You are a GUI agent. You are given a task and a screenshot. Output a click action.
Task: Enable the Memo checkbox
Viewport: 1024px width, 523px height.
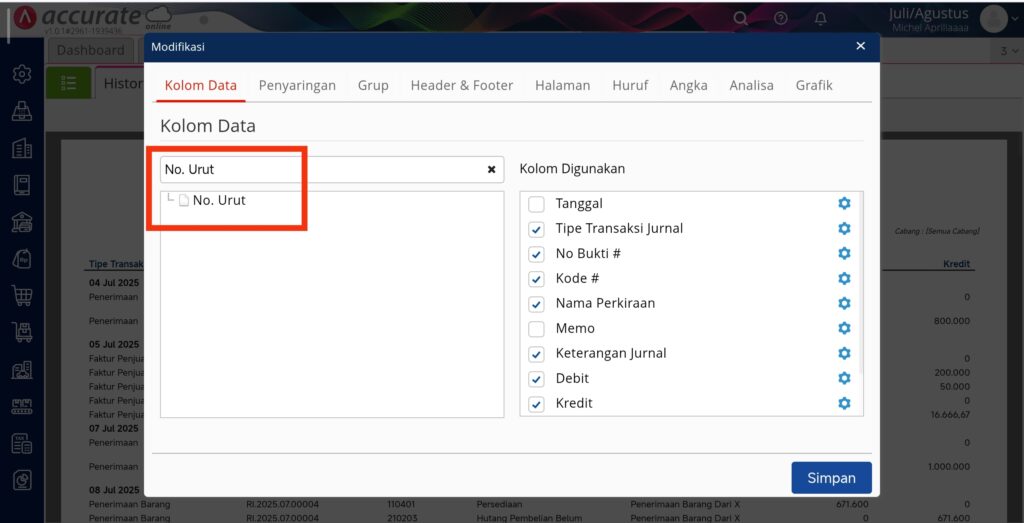[536, 329]
